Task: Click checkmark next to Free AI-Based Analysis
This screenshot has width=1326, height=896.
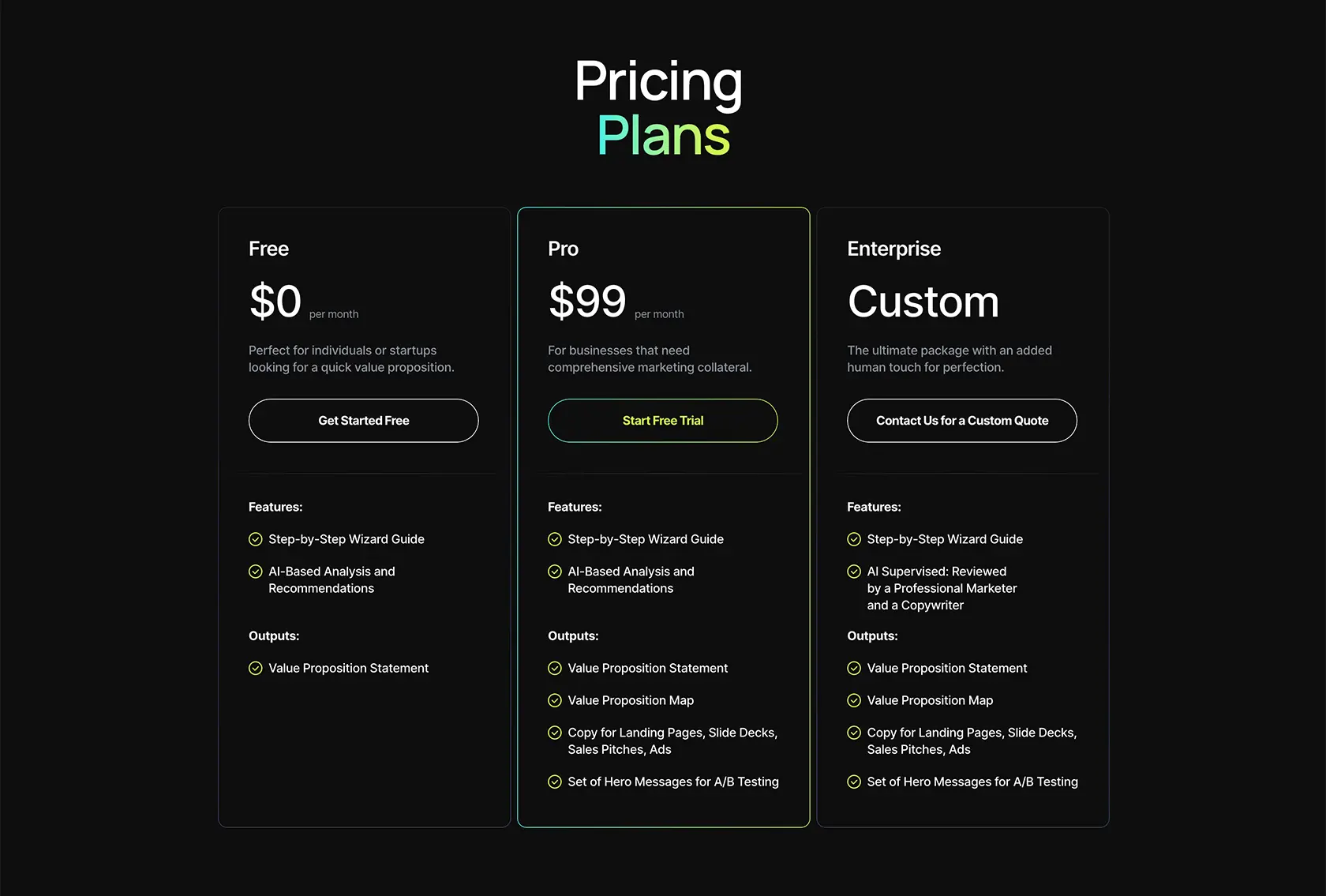Action: click(x=256, y=572)
